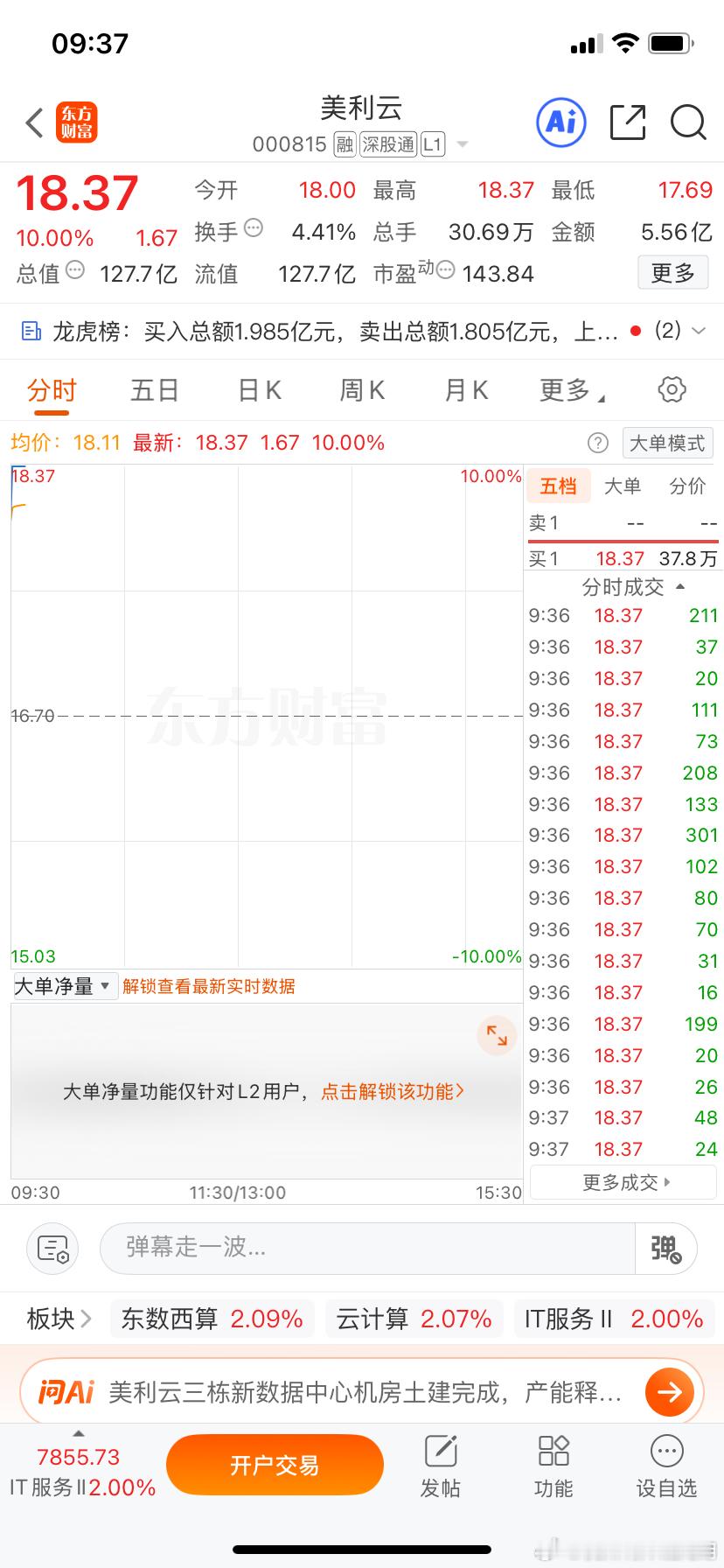Select the 分价 tab

tap(687, 486)
